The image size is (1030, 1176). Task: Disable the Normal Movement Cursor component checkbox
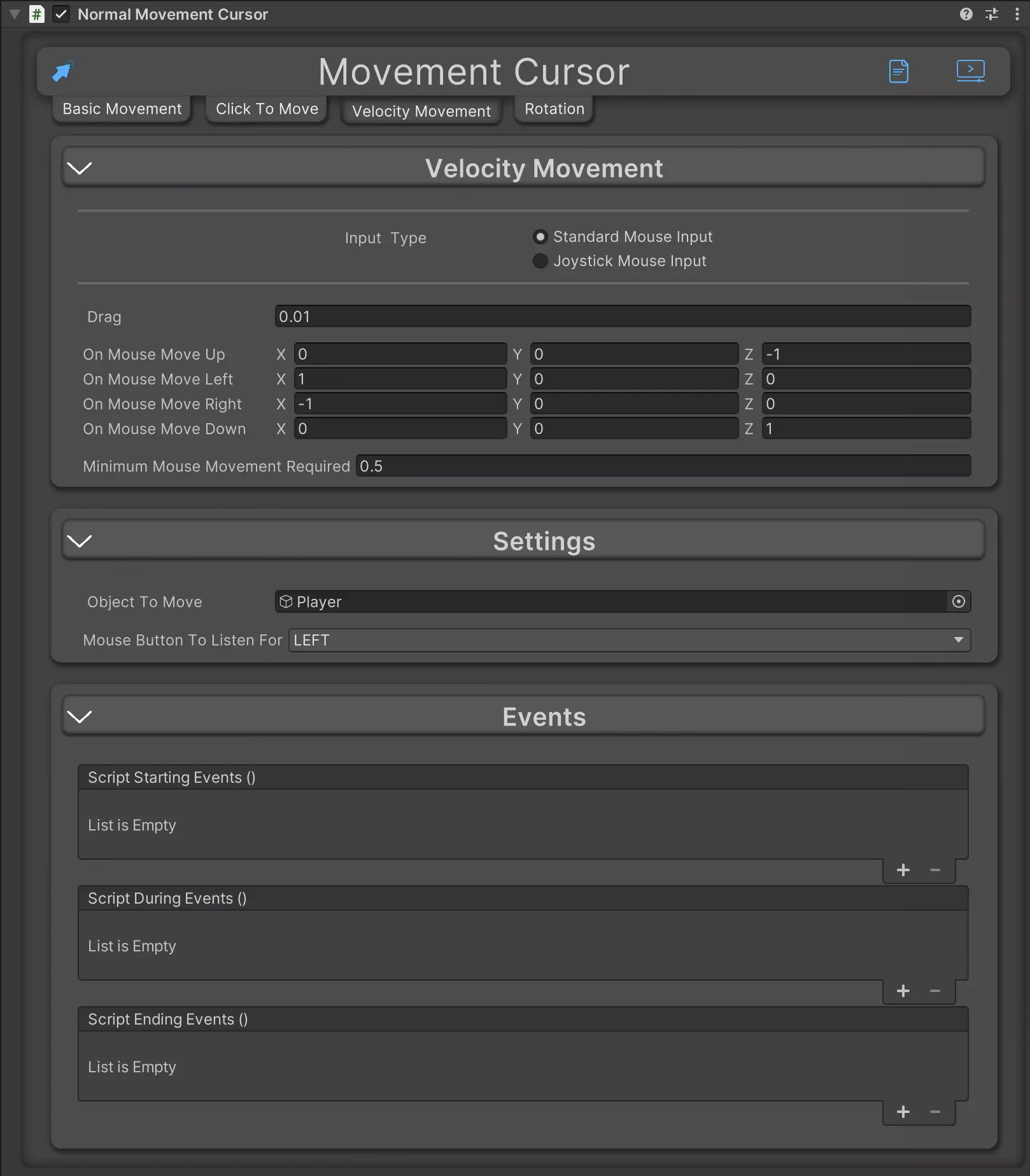(x=61, y=14)
